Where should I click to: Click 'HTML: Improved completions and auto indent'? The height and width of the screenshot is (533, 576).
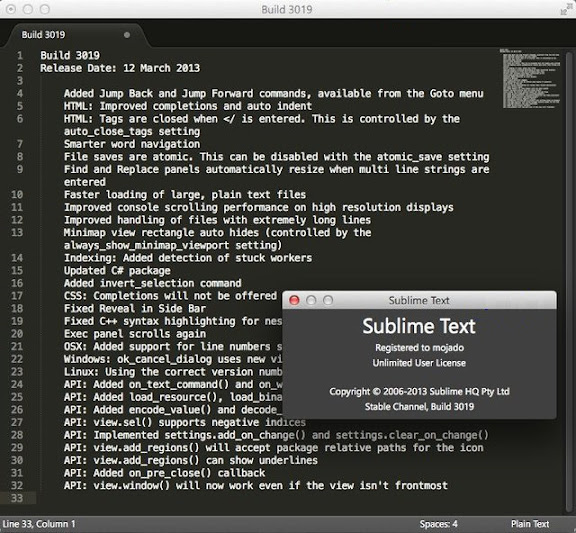pyautogui.click(x=188, y=106)
